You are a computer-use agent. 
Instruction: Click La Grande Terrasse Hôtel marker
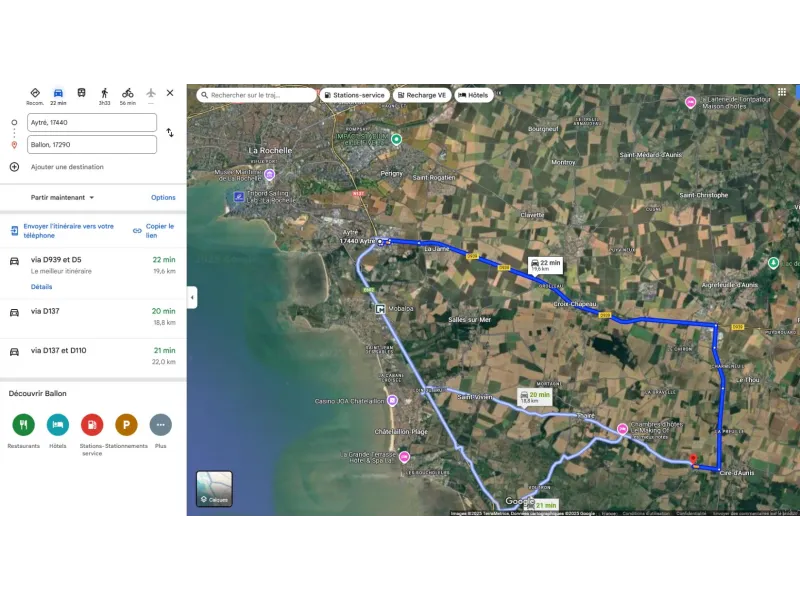404,457
